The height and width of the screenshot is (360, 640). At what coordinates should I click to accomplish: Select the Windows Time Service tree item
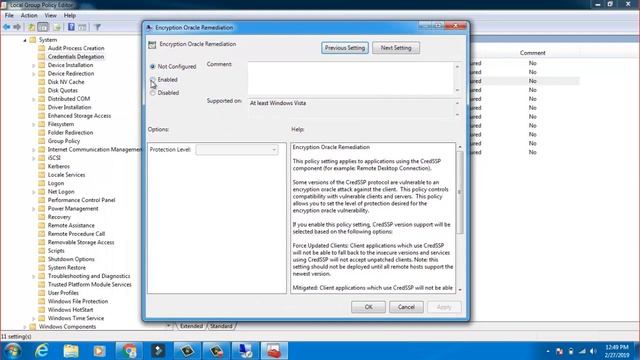click(x=76, y=318)
